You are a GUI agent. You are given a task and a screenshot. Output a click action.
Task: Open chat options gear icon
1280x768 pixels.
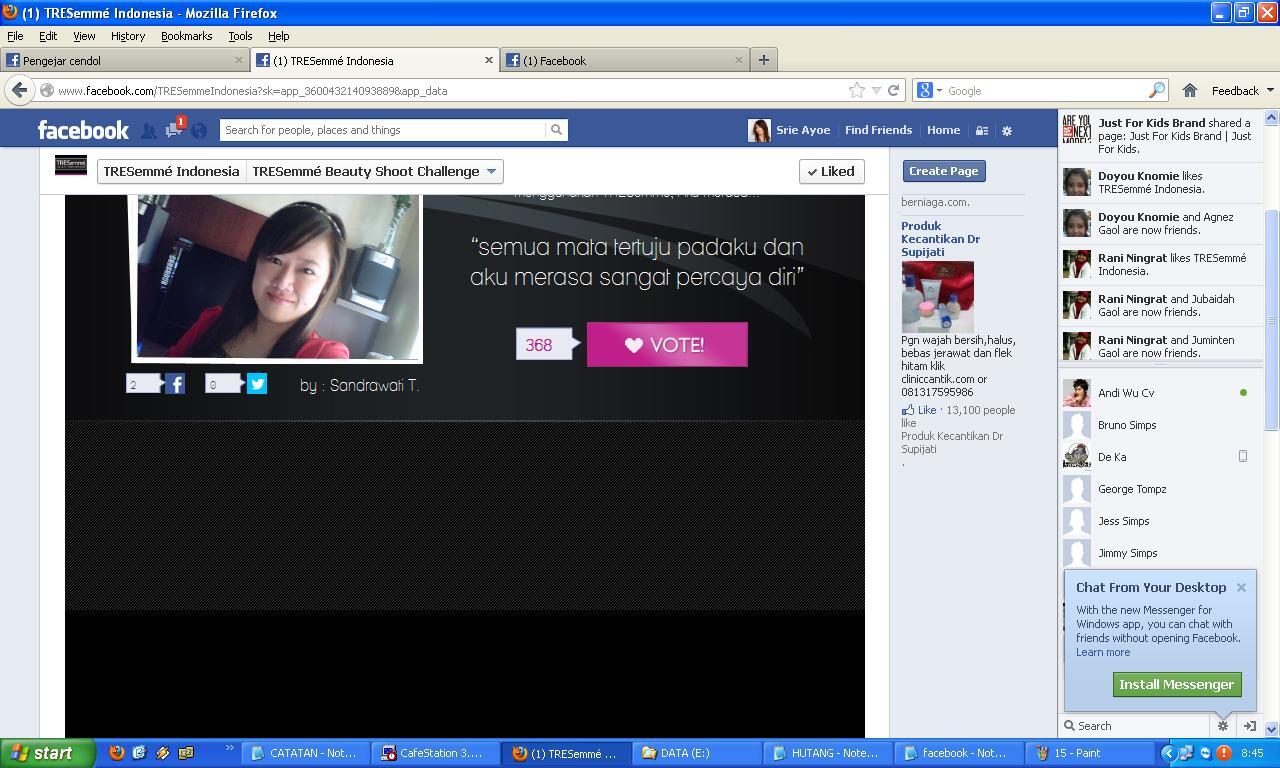coord(1222,726)
